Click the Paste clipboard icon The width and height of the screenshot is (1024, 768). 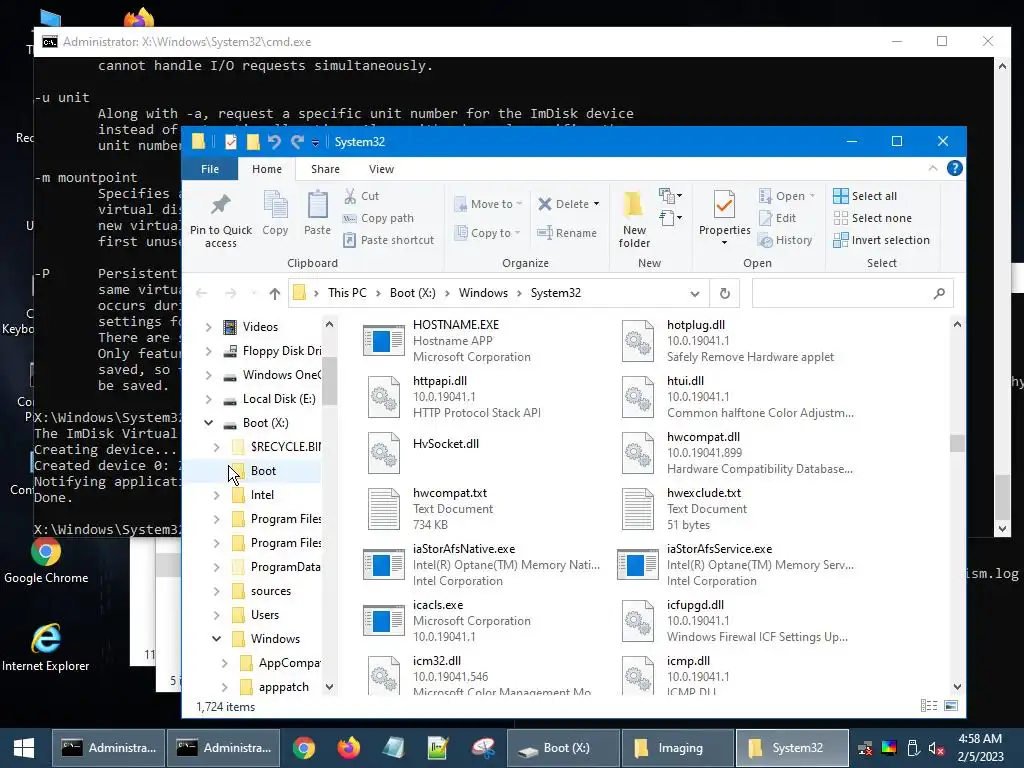(317, 213)
